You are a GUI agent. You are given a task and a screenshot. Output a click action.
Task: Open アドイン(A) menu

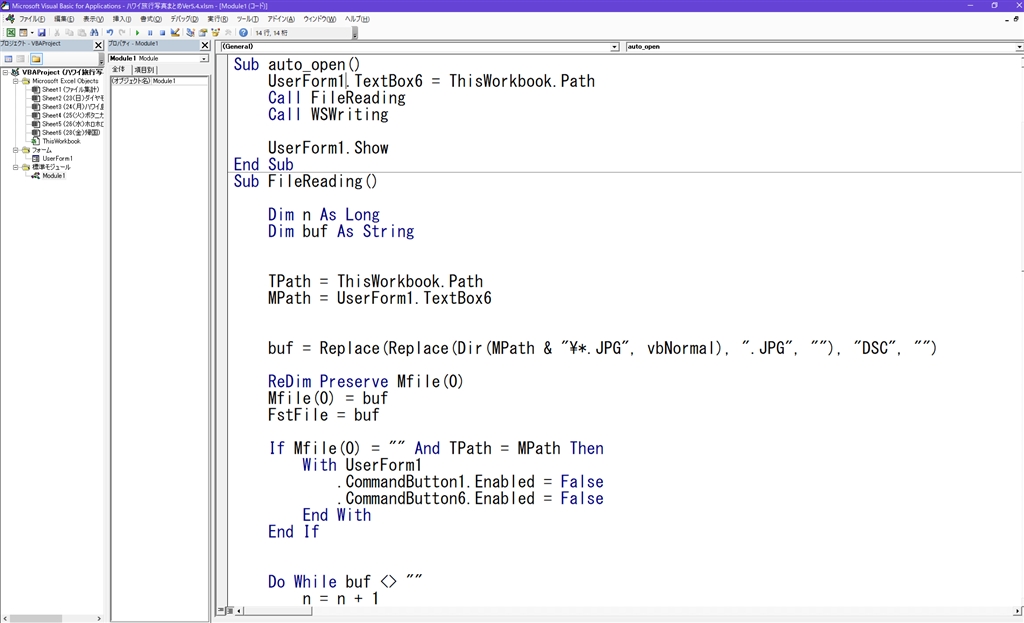[x=281, y=19]
